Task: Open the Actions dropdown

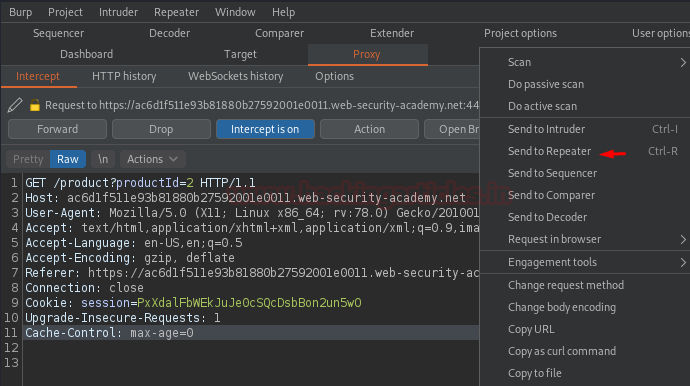Action: 153,159
